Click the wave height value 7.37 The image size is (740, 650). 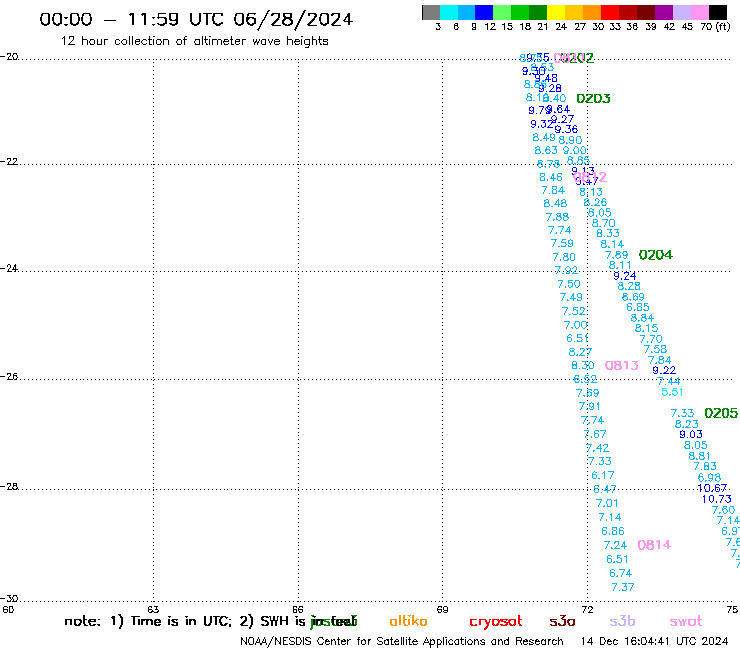(622, 587)
